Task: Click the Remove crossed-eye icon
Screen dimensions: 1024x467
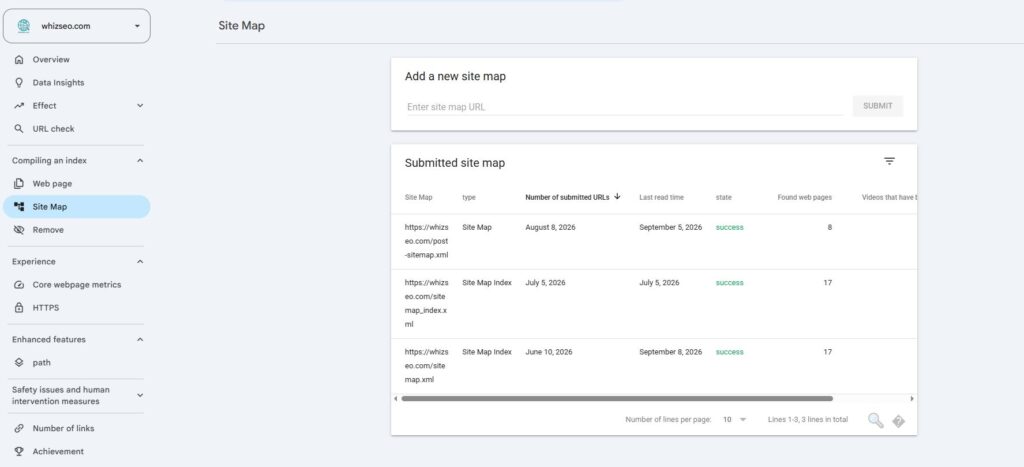Action: 19,230
